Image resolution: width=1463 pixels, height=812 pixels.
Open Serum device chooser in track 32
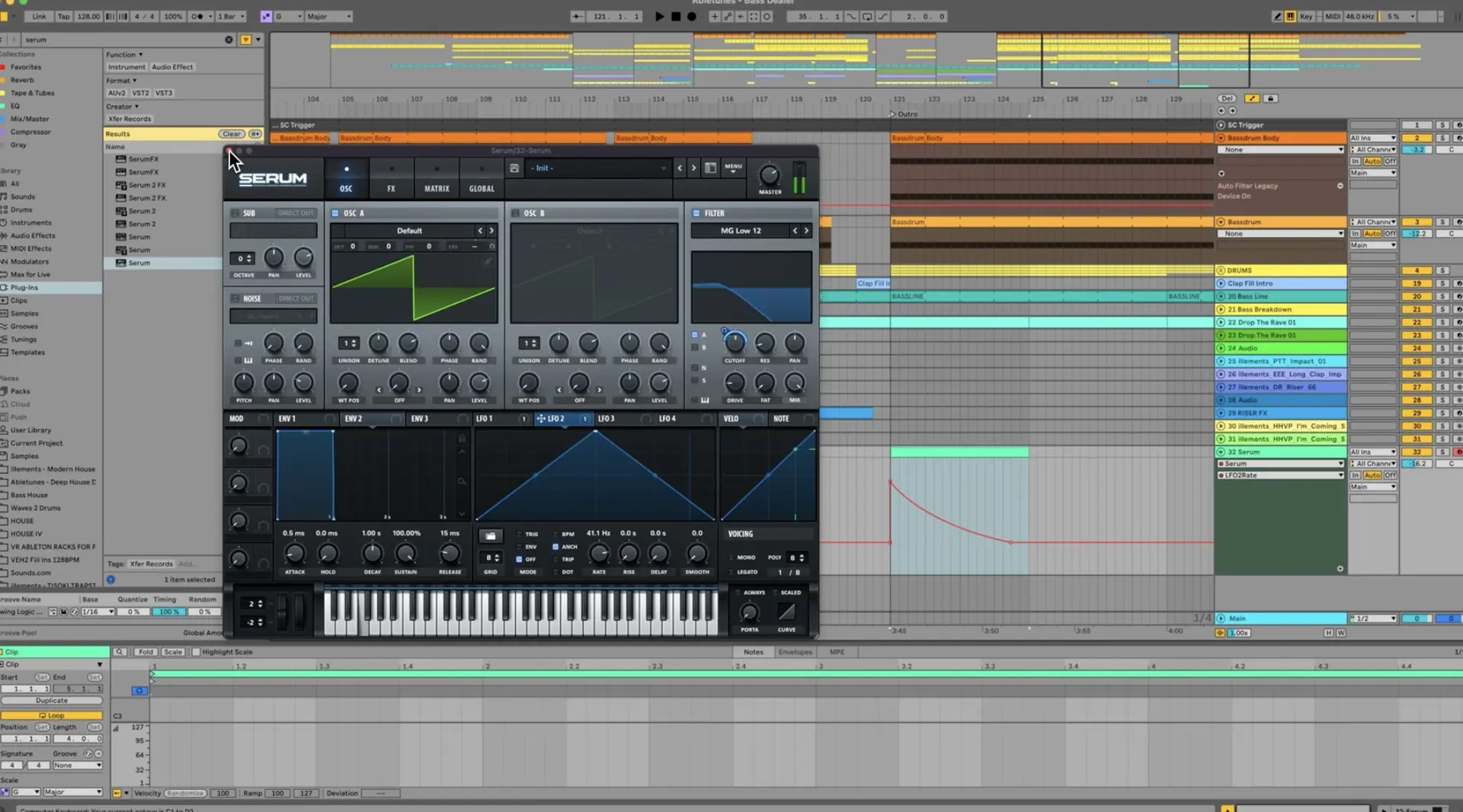tap(1281, 463)
